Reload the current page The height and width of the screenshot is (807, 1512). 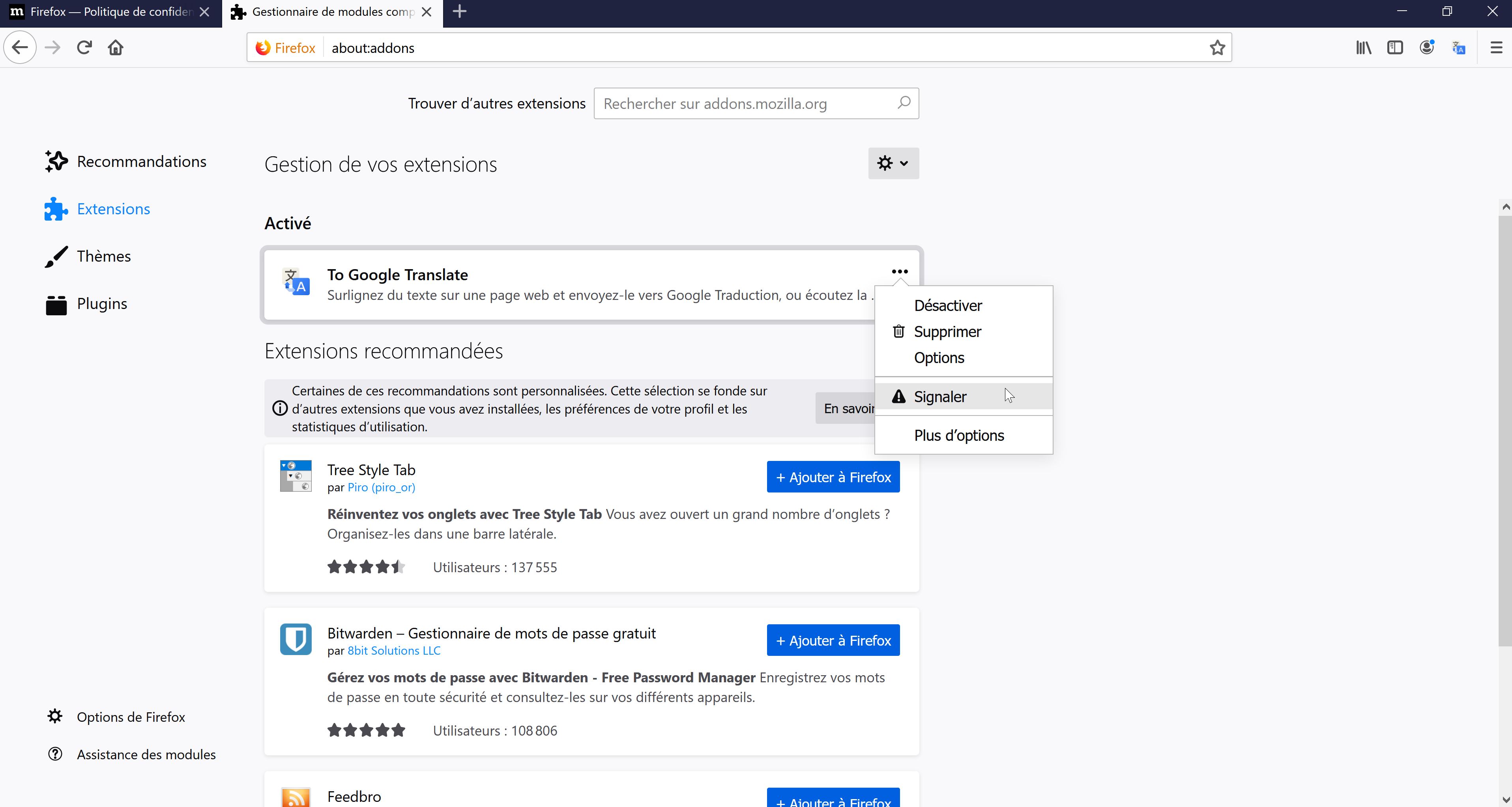click(x=84, y=47)
